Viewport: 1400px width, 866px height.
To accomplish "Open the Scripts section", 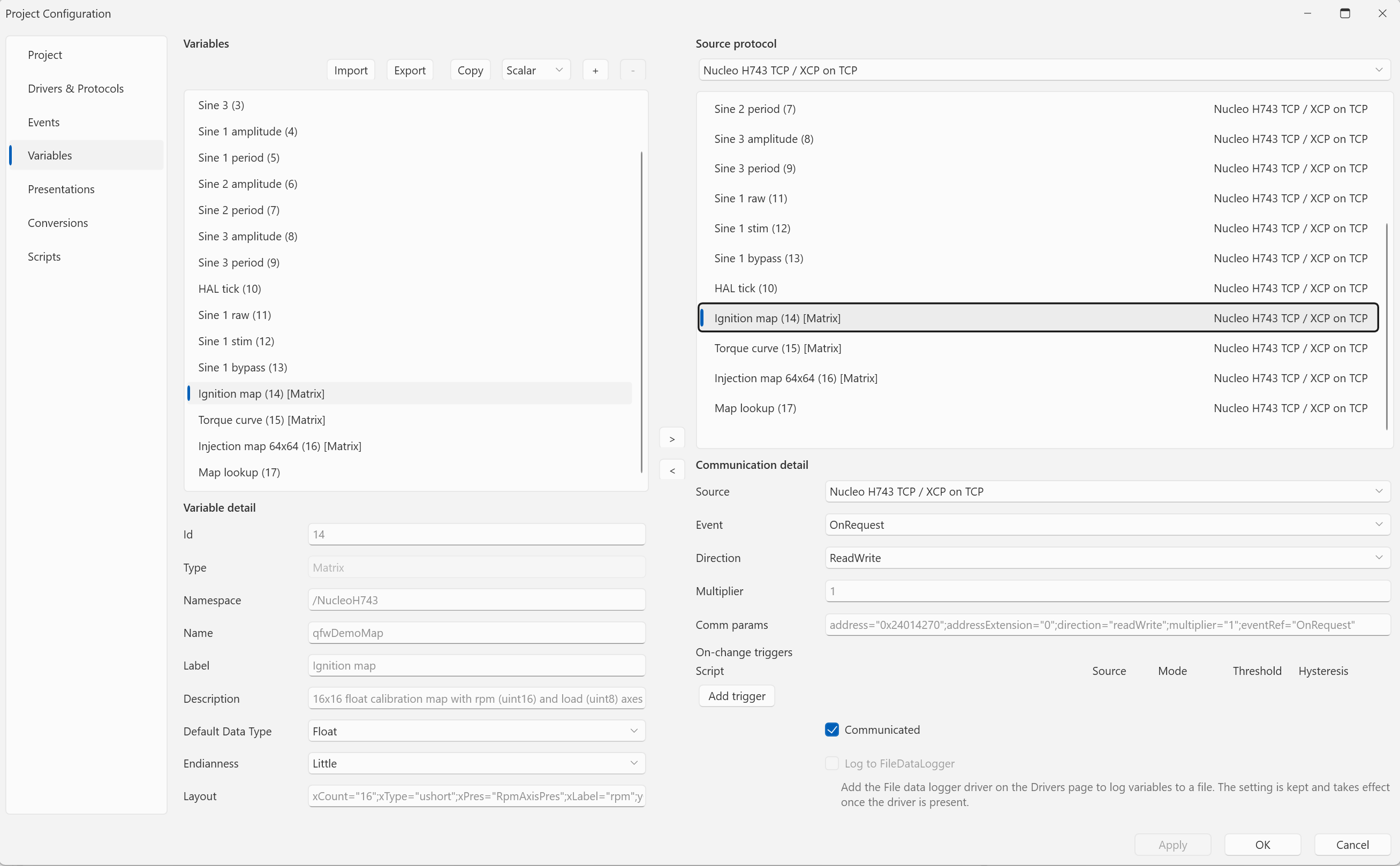I will point(87,256).
